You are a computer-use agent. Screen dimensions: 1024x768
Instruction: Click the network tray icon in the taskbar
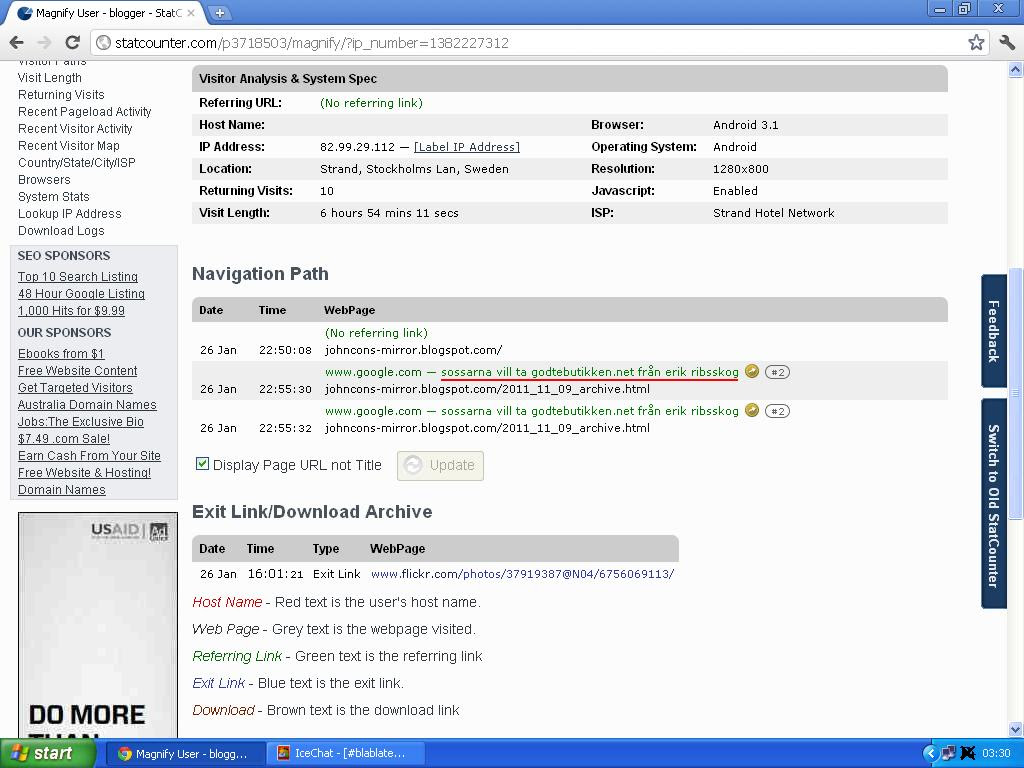[x=948, y=753]
